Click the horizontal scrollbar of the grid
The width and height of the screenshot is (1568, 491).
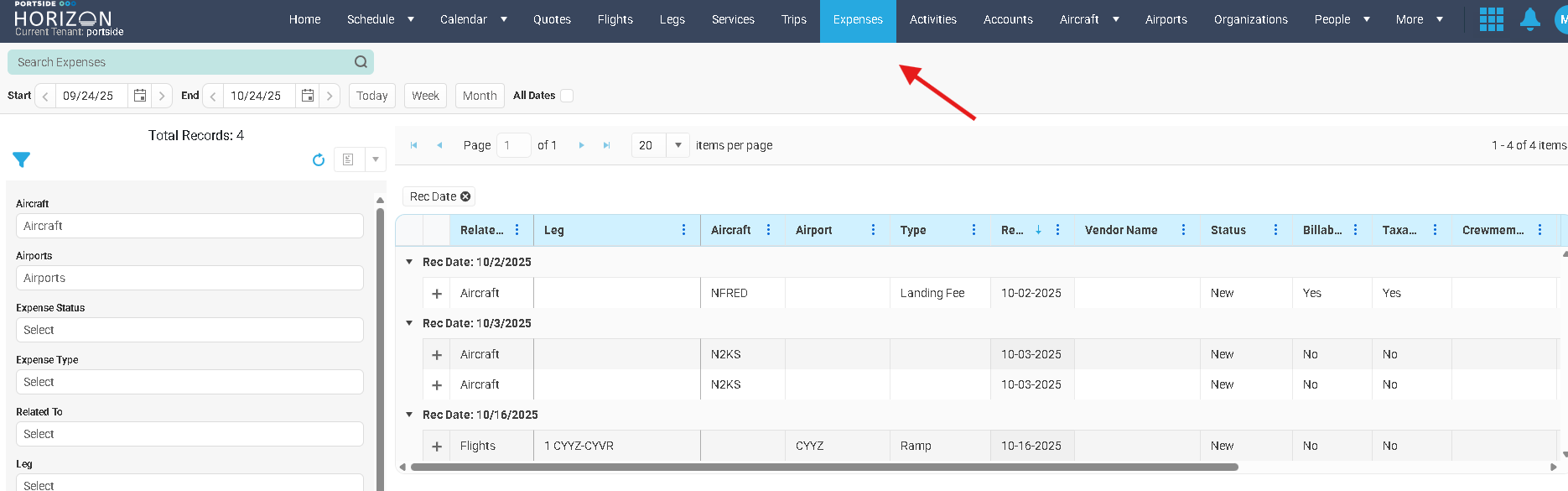click(x=823, y=467)
